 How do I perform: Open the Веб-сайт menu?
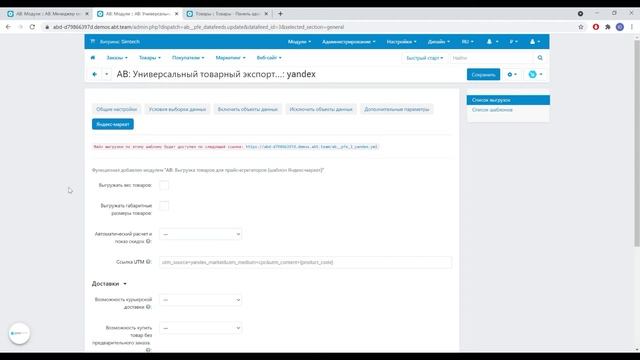269,58
